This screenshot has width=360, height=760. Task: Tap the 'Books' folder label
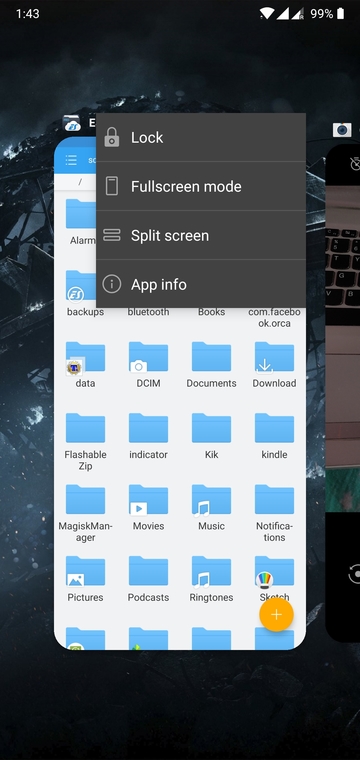click(211, 312)
